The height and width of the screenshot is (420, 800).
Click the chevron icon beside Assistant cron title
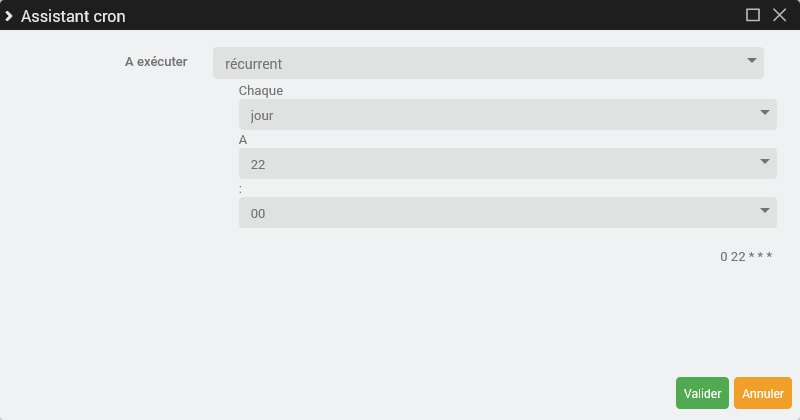(x=9, y=16)
